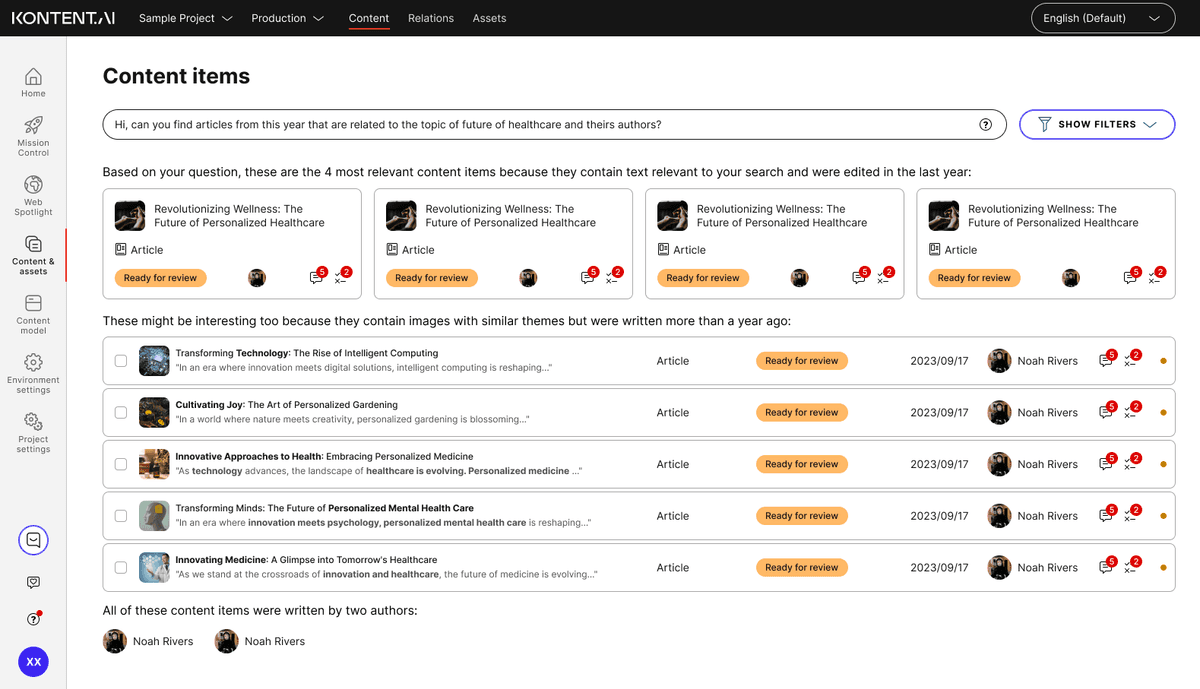Viewport: 1200px width, 689px height.
Task: Open comments on Transforming Technology row
Action: point(1105,361)
